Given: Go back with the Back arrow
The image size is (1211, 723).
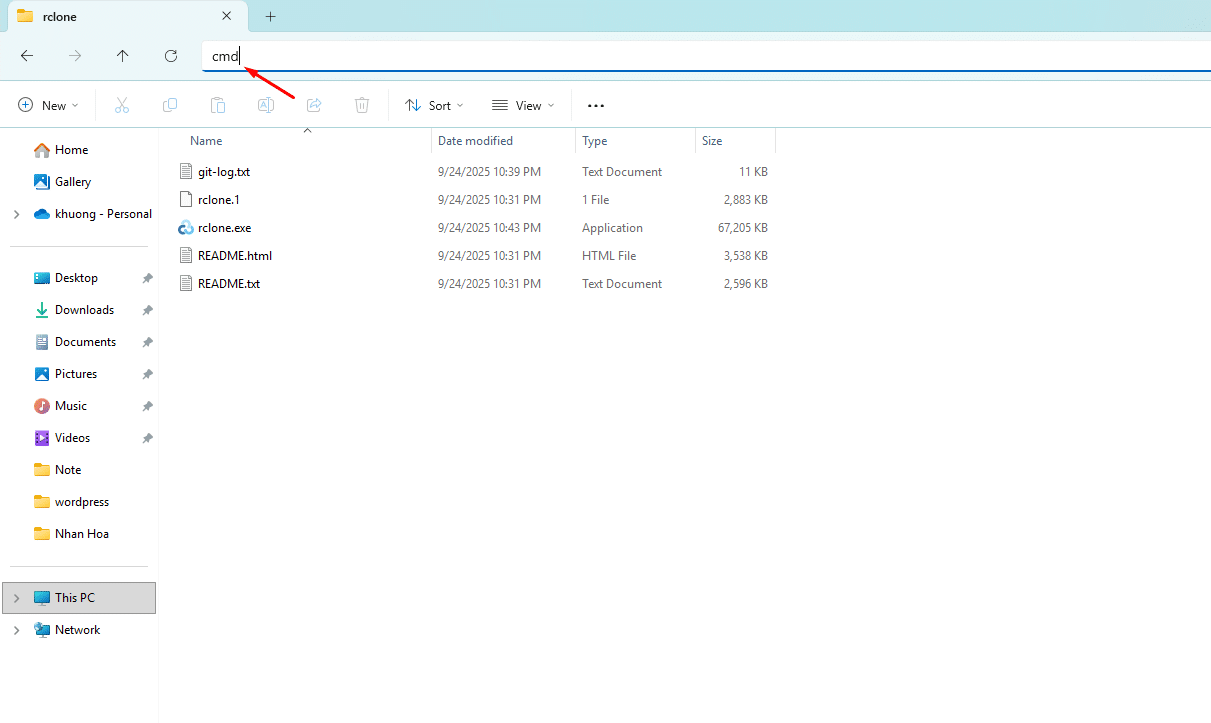Looking at the screenshot, I should (x=27, y=56).
